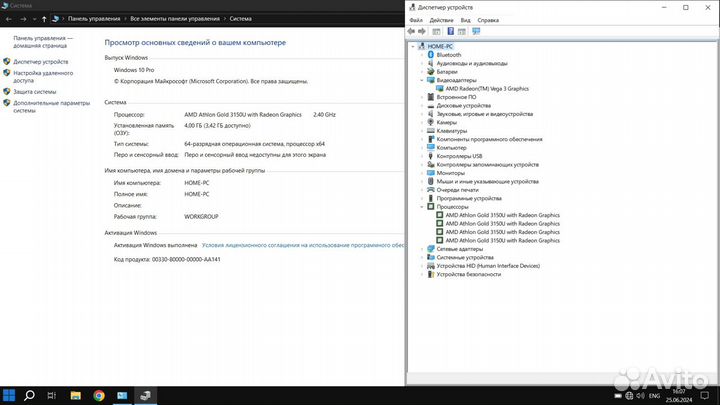The image size is (720, 405).
Task: Select Звуковые, игровые и видеоустройства row
Action: [485, 114]
